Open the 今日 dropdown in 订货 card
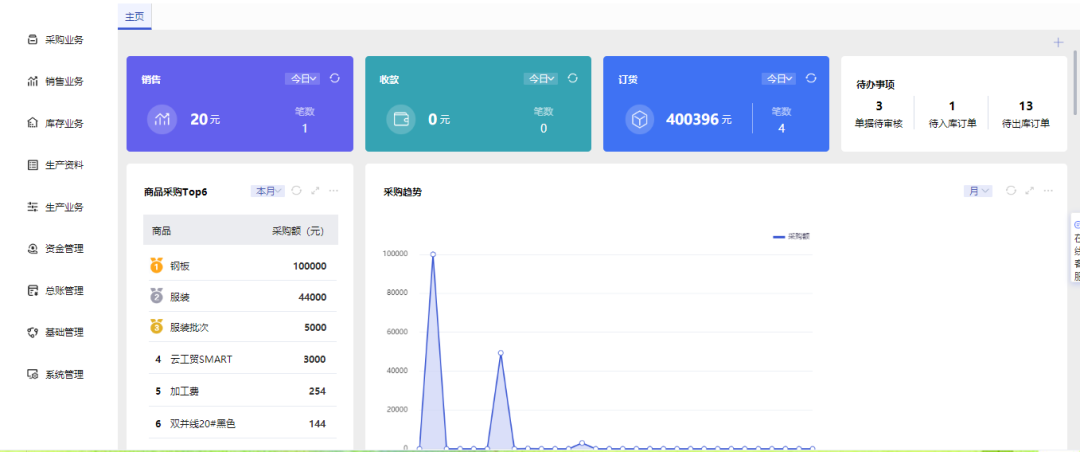This screenshot has width=1080, height=452. pos(779,78)
